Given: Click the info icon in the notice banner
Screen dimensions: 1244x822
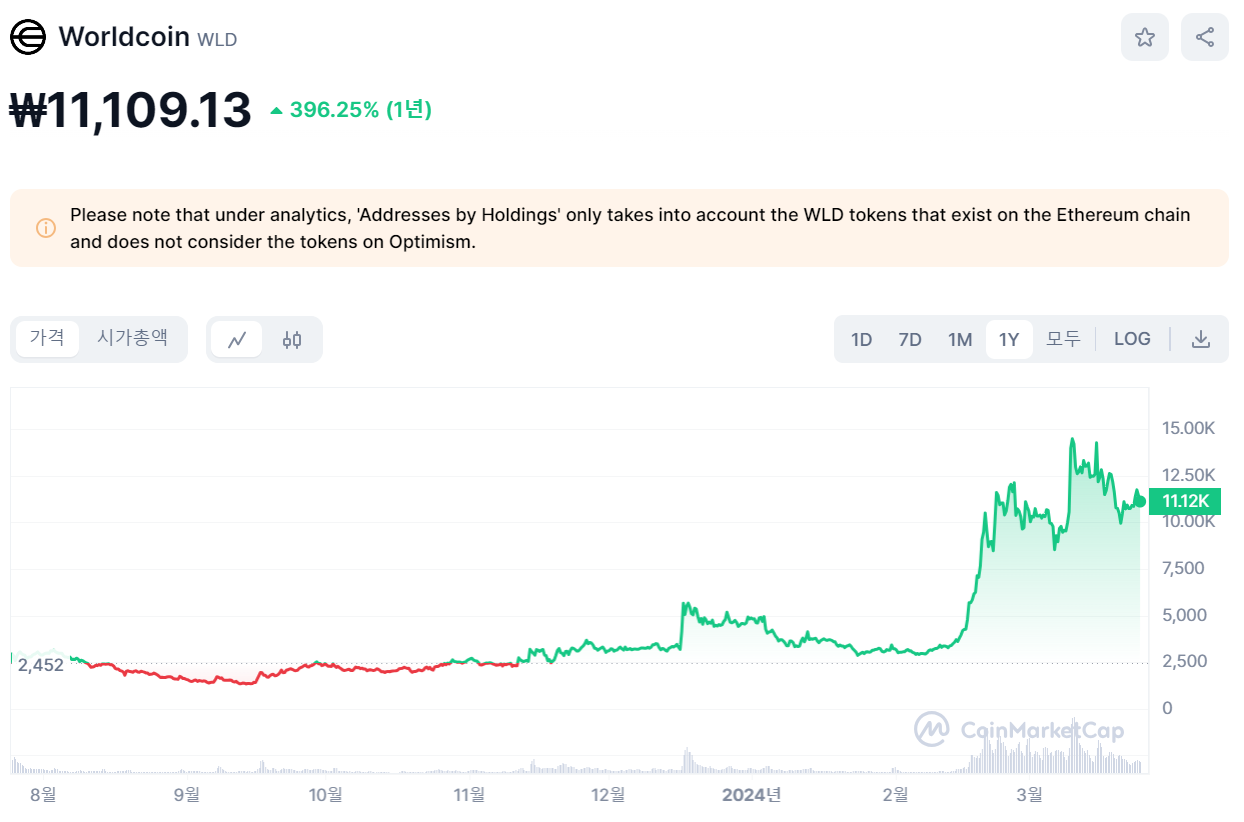Looking at the screenshot, I should pos(46,228).
